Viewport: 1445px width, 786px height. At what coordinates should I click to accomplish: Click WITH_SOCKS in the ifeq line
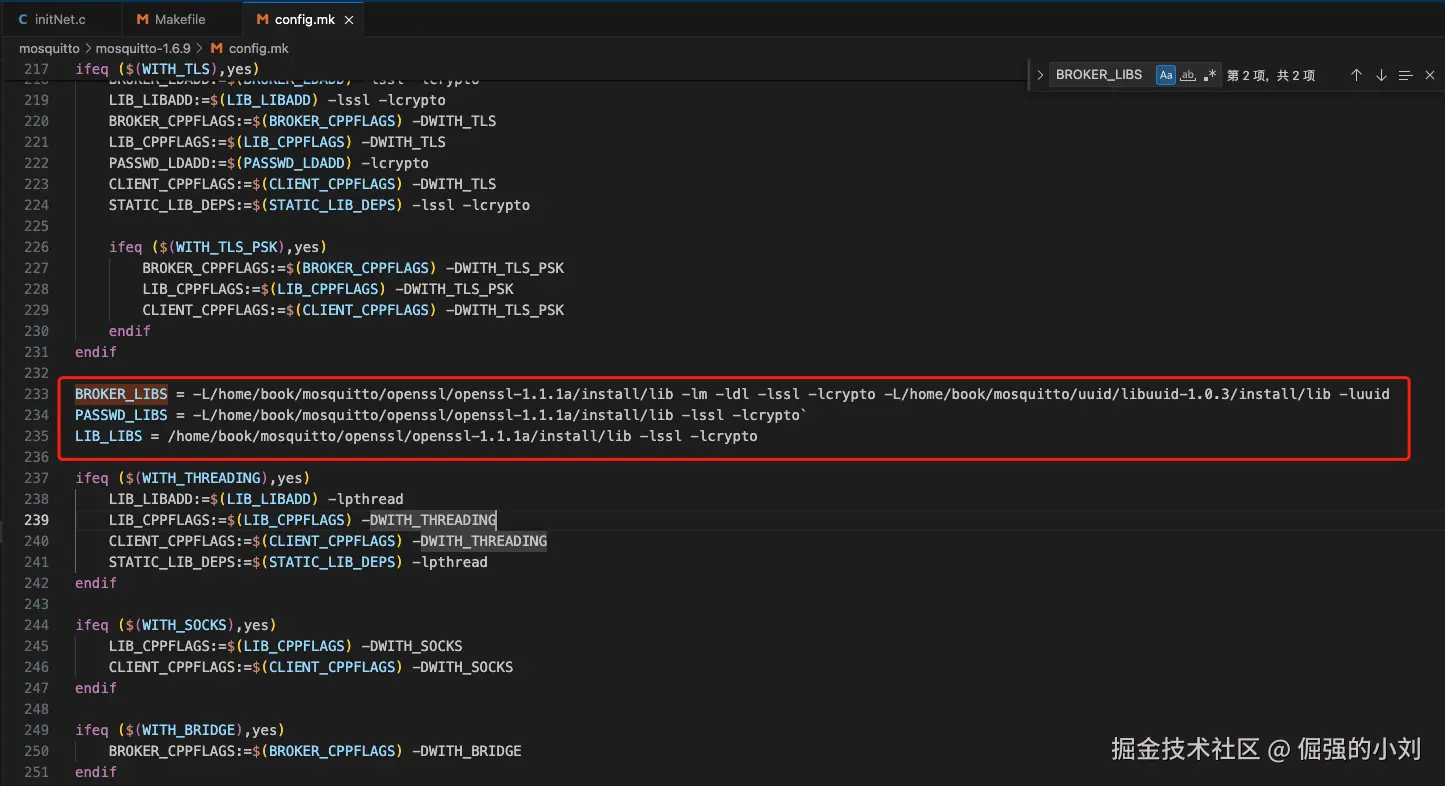184,625
